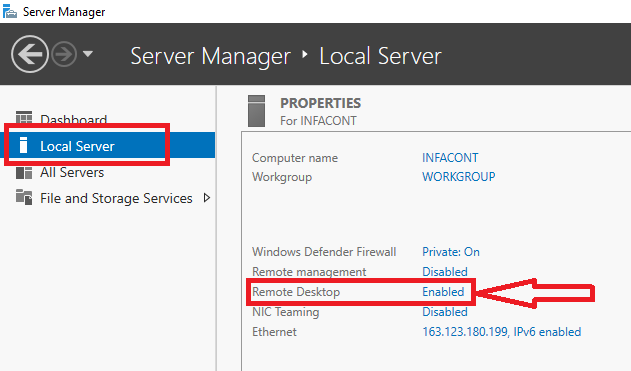Image resolution: width=631 pixels, height=371 pixels.
Task: Open File and Storage Services page
Action: (116, 198)
